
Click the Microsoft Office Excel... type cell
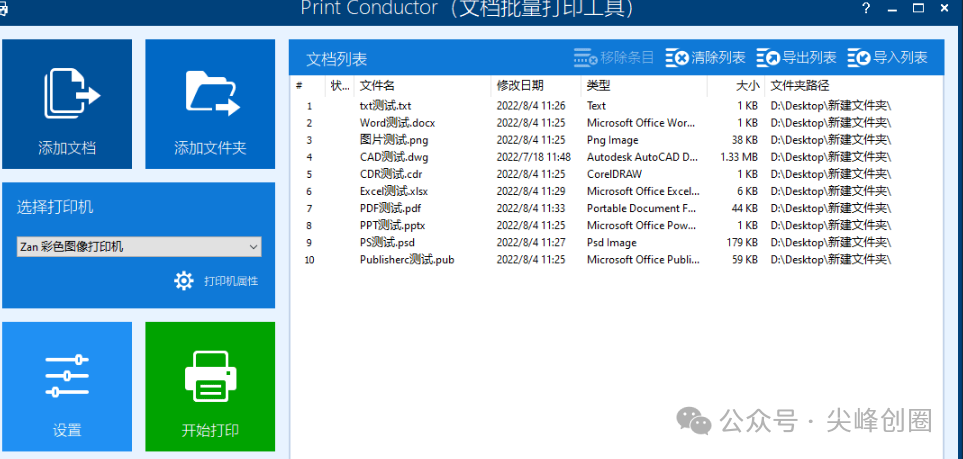643,191
